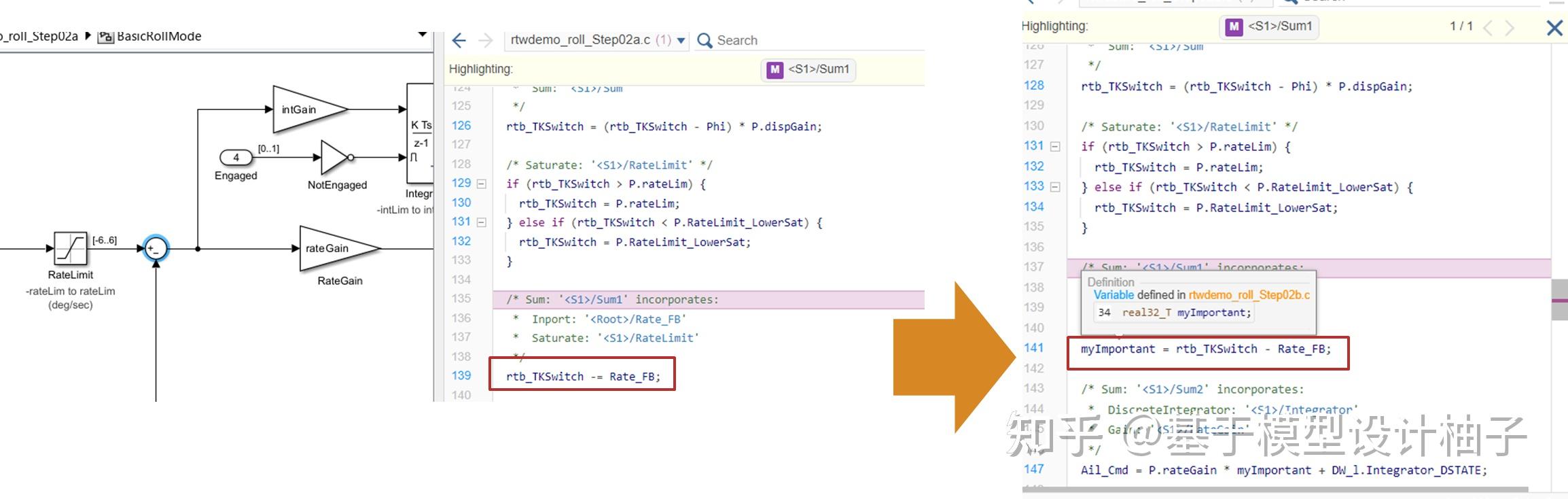Click line number 134 in the right code pane
Viewport: 1568px width, 499px height.
[x=1034, y=207]
